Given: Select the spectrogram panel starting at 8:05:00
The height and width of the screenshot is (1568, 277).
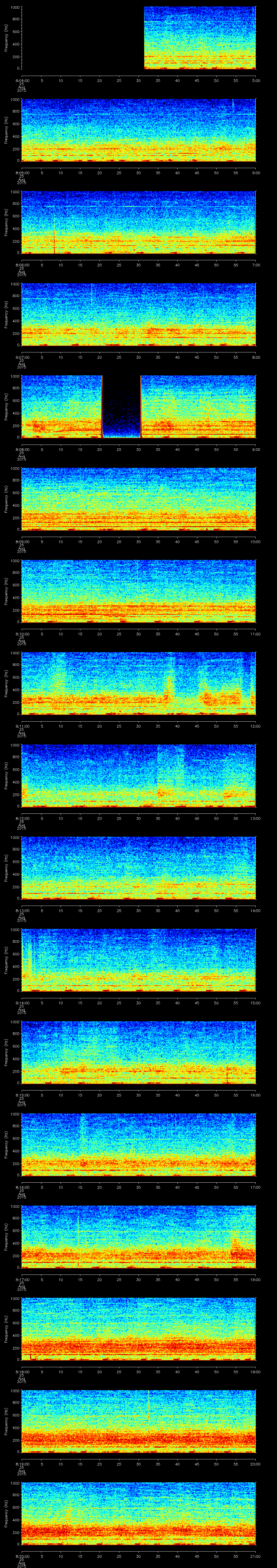Looking at the screenshot, I should (x=139, y=130).
